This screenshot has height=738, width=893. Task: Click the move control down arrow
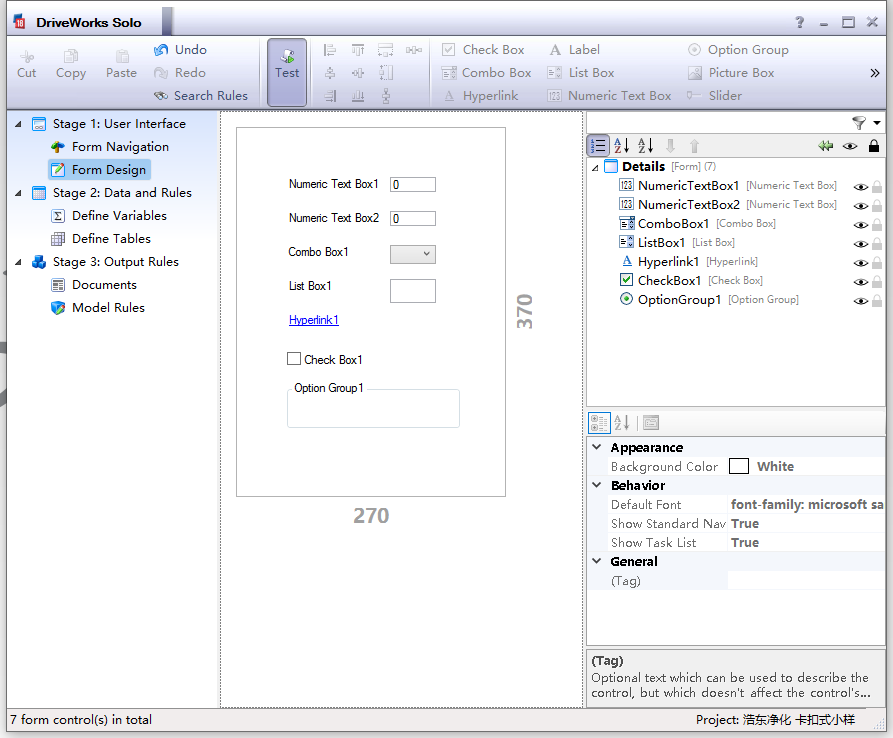pos(670,146)
